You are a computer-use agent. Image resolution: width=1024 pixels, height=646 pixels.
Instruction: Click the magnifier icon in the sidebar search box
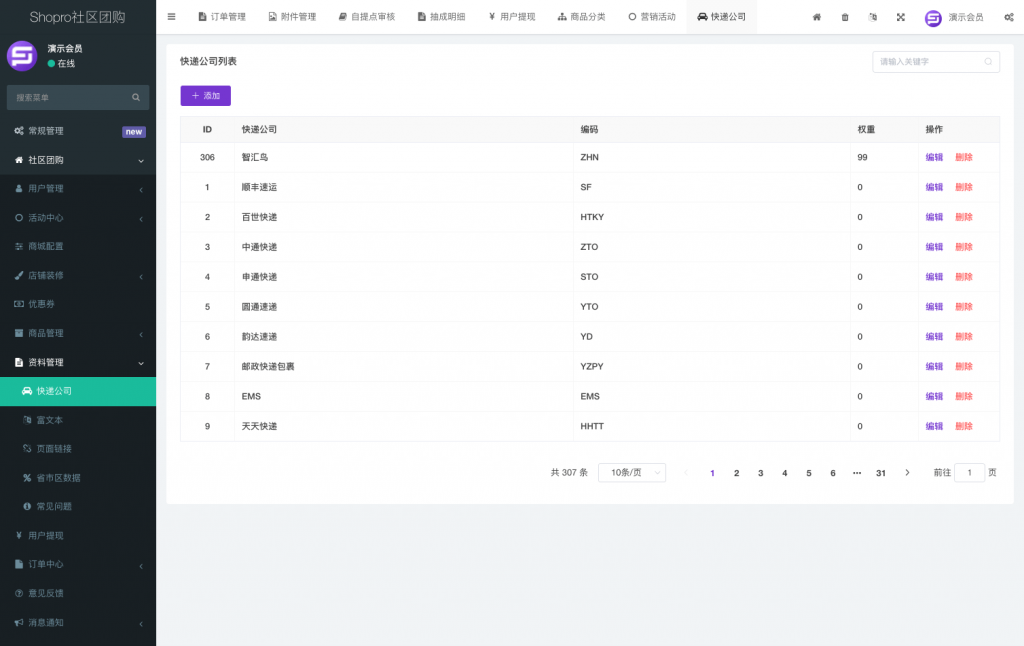pyautogui.click(x=136, y=97)
